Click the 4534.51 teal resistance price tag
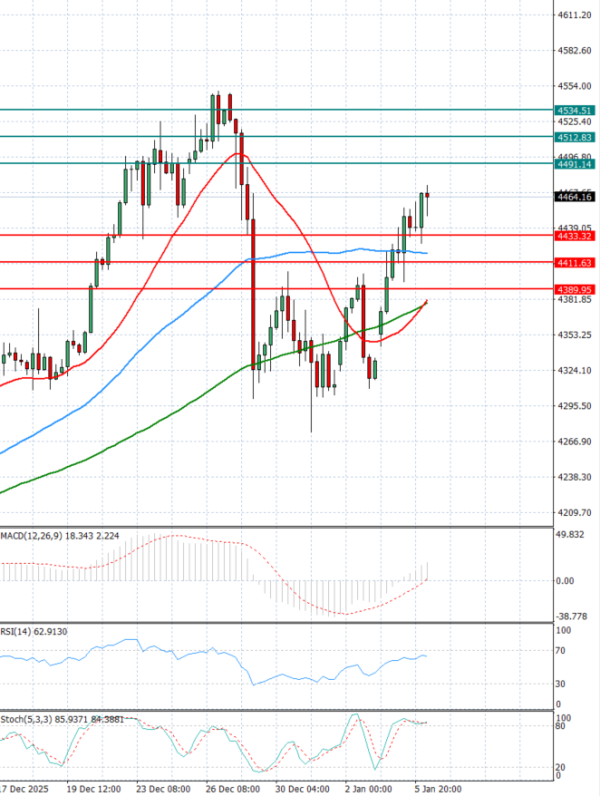 pos(574,110)
